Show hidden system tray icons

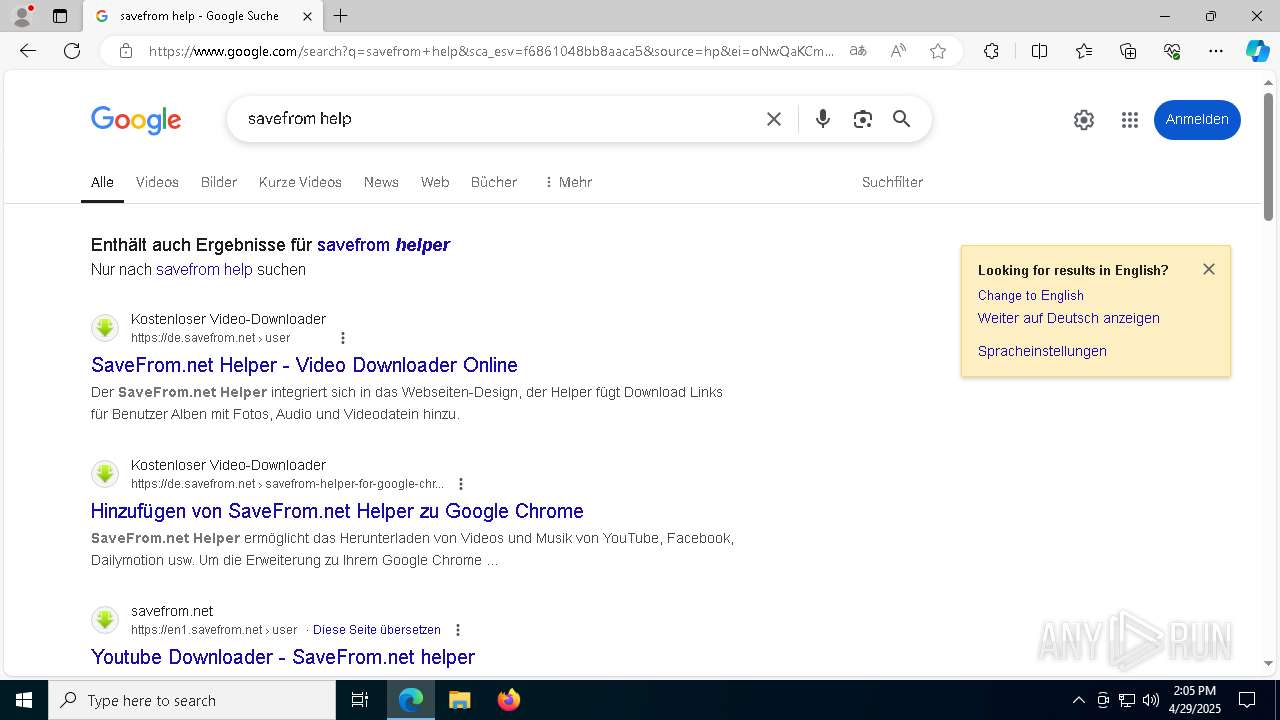1078,700
